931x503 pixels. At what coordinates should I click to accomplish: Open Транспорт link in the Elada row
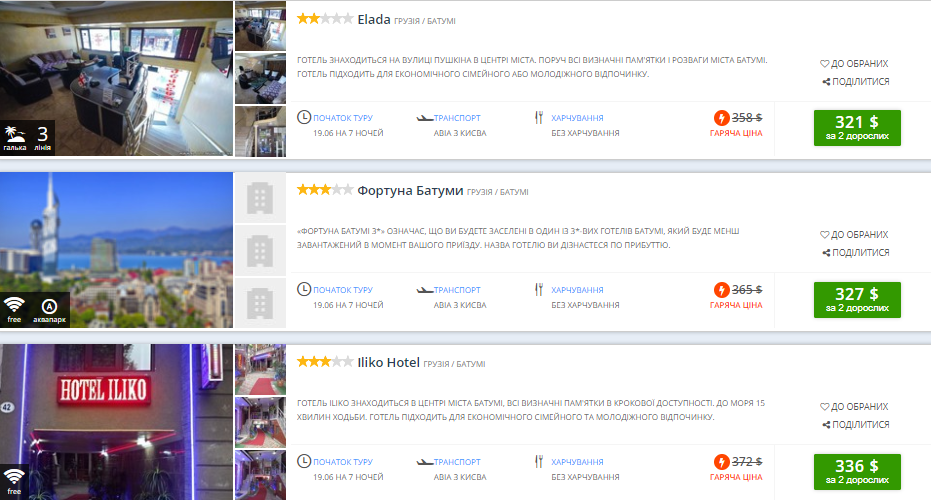click(457, 118)
